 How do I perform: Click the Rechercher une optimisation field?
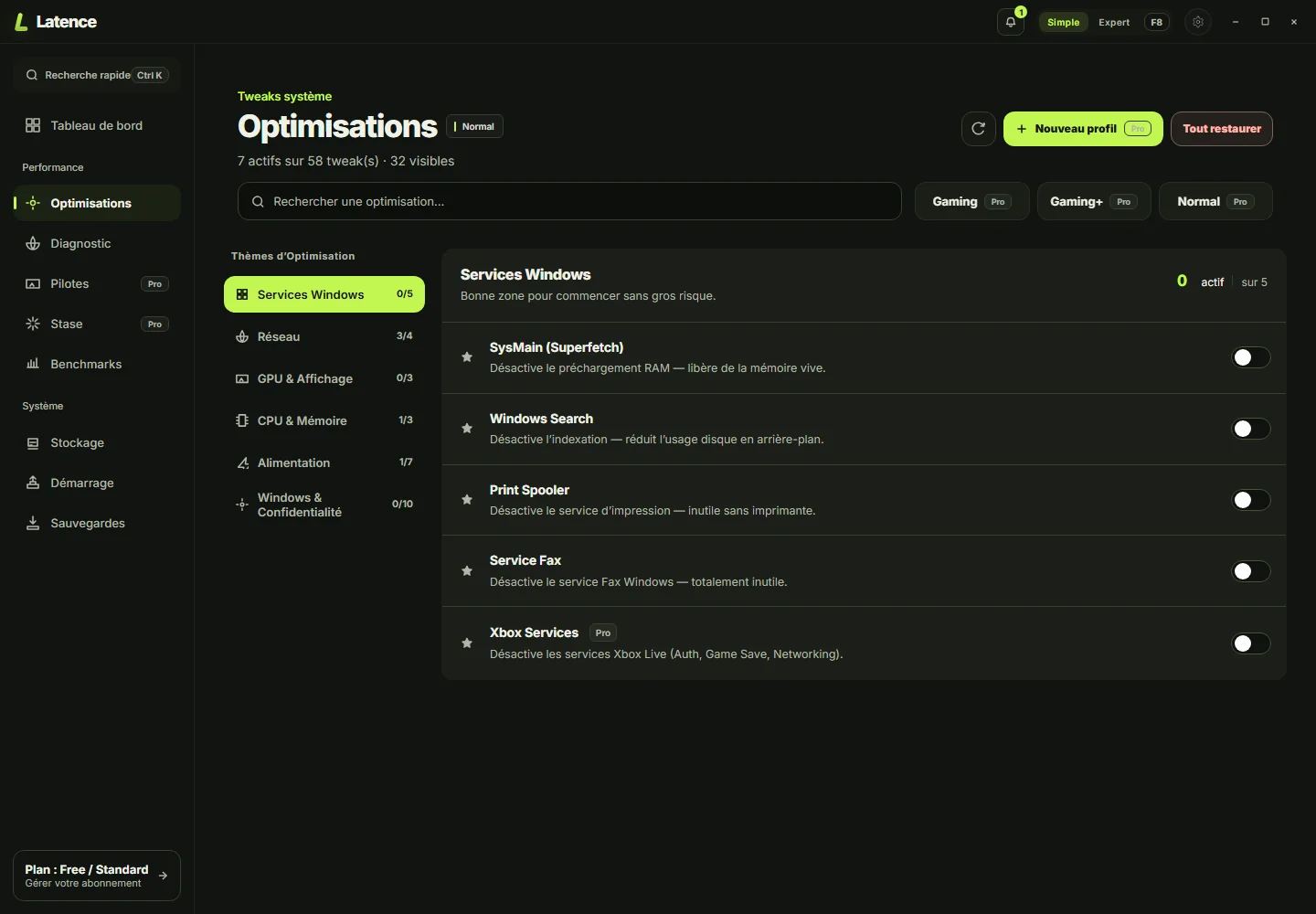pyautogui.click(x=569, y=201)
